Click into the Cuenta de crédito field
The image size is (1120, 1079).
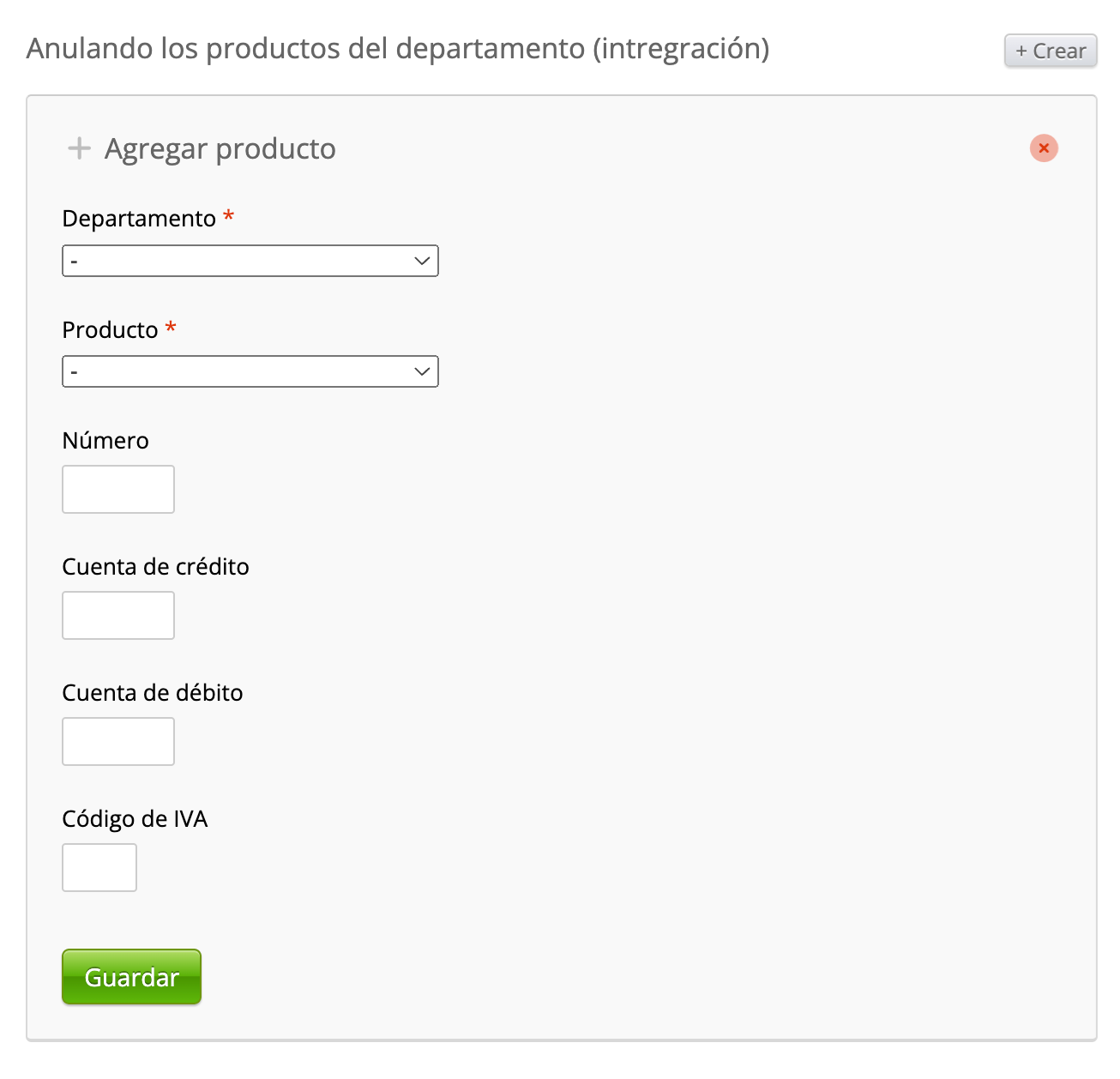tap(118, 616)
